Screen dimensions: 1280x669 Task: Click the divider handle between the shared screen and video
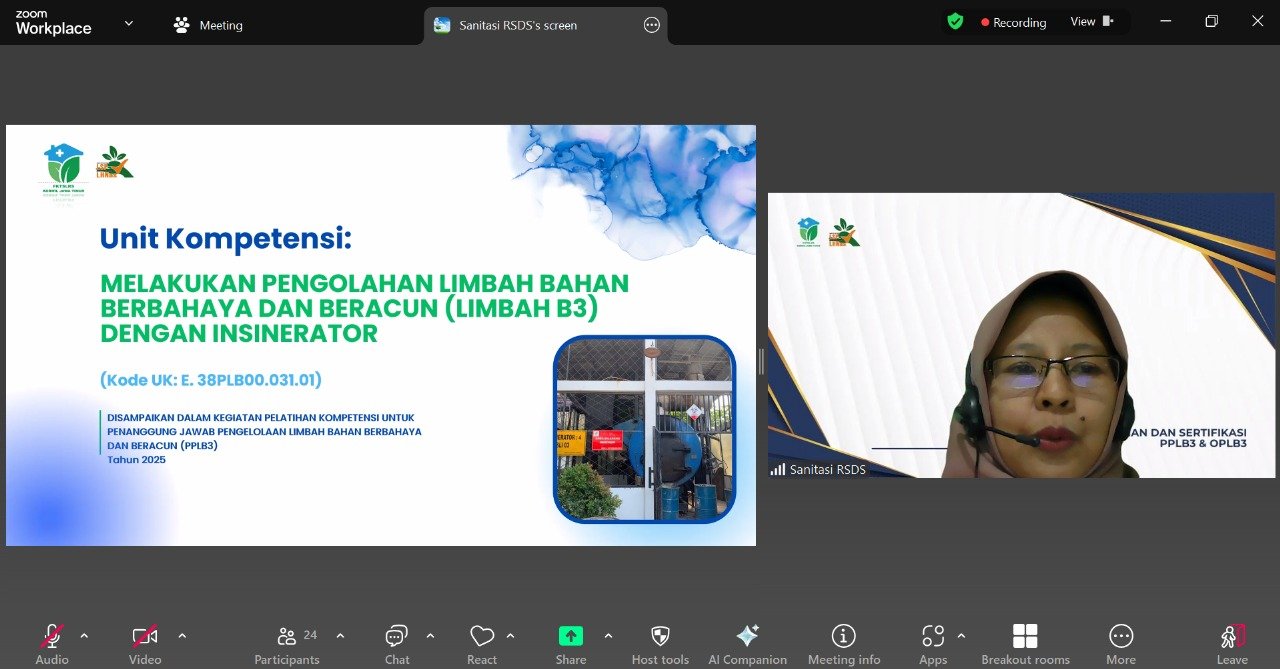click(761, 361)
